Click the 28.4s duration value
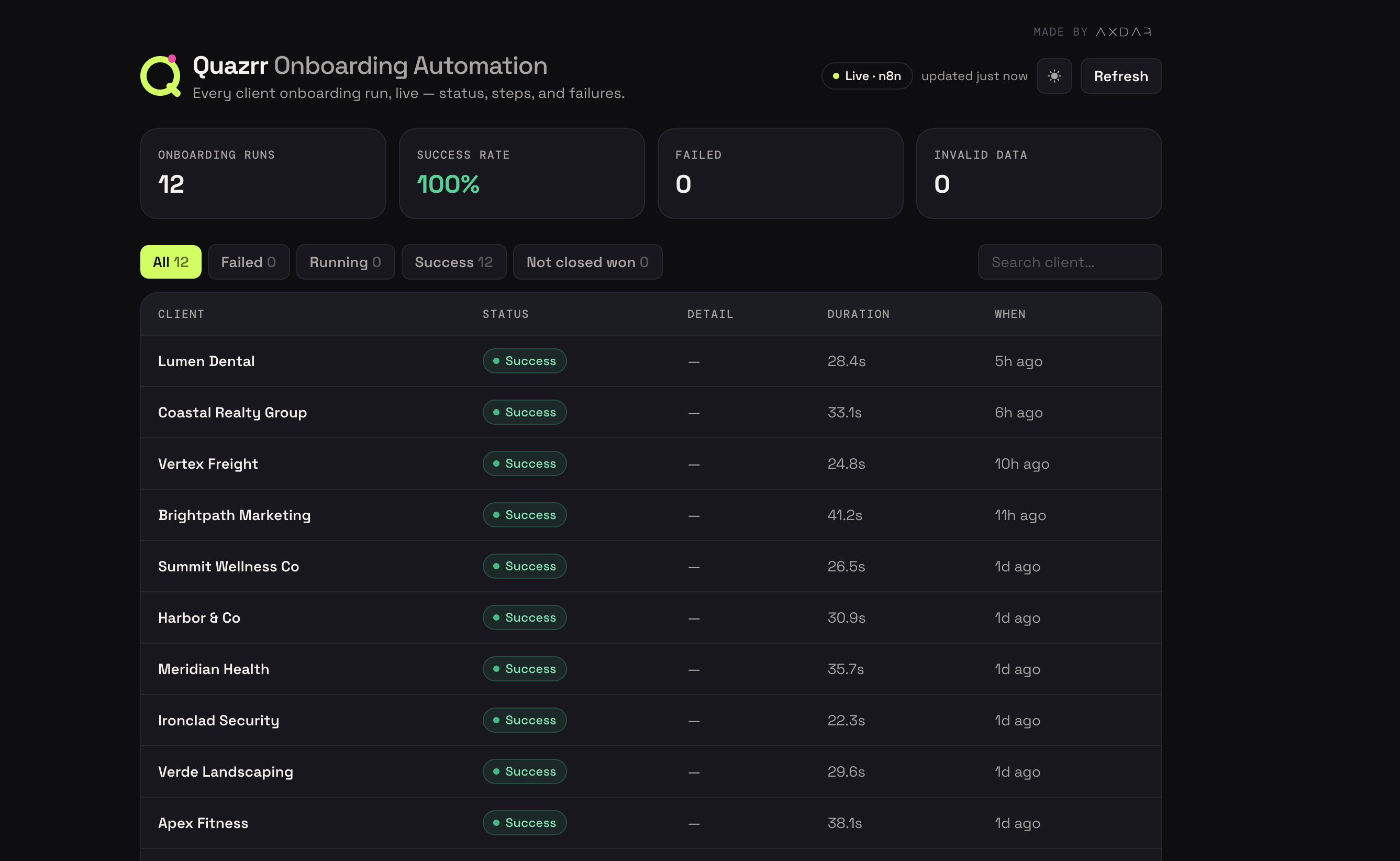 [846, 361]
